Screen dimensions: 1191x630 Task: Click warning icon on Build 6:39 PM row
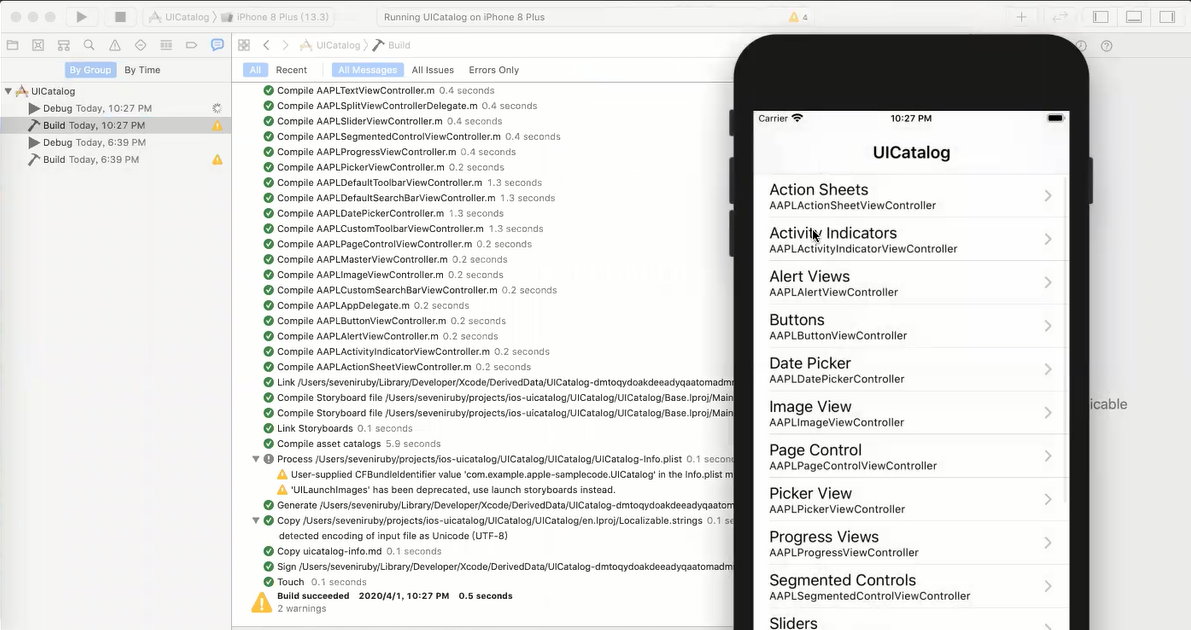tap(217, 160)
